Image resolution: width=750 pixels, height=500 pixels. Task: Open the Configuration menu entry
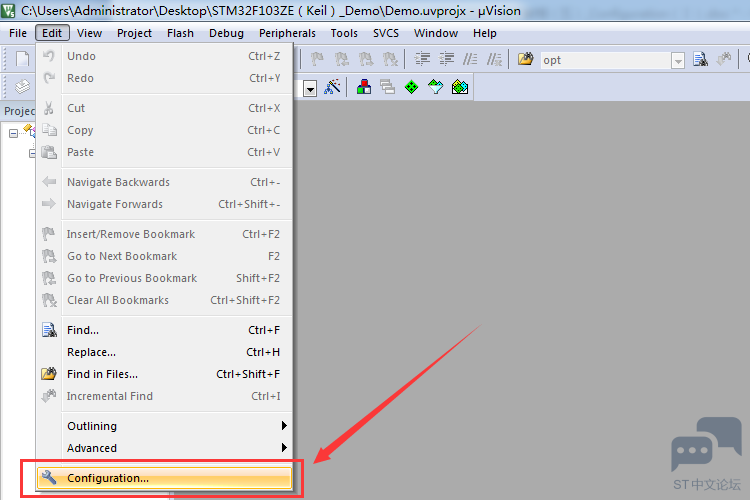coord(107,478)
